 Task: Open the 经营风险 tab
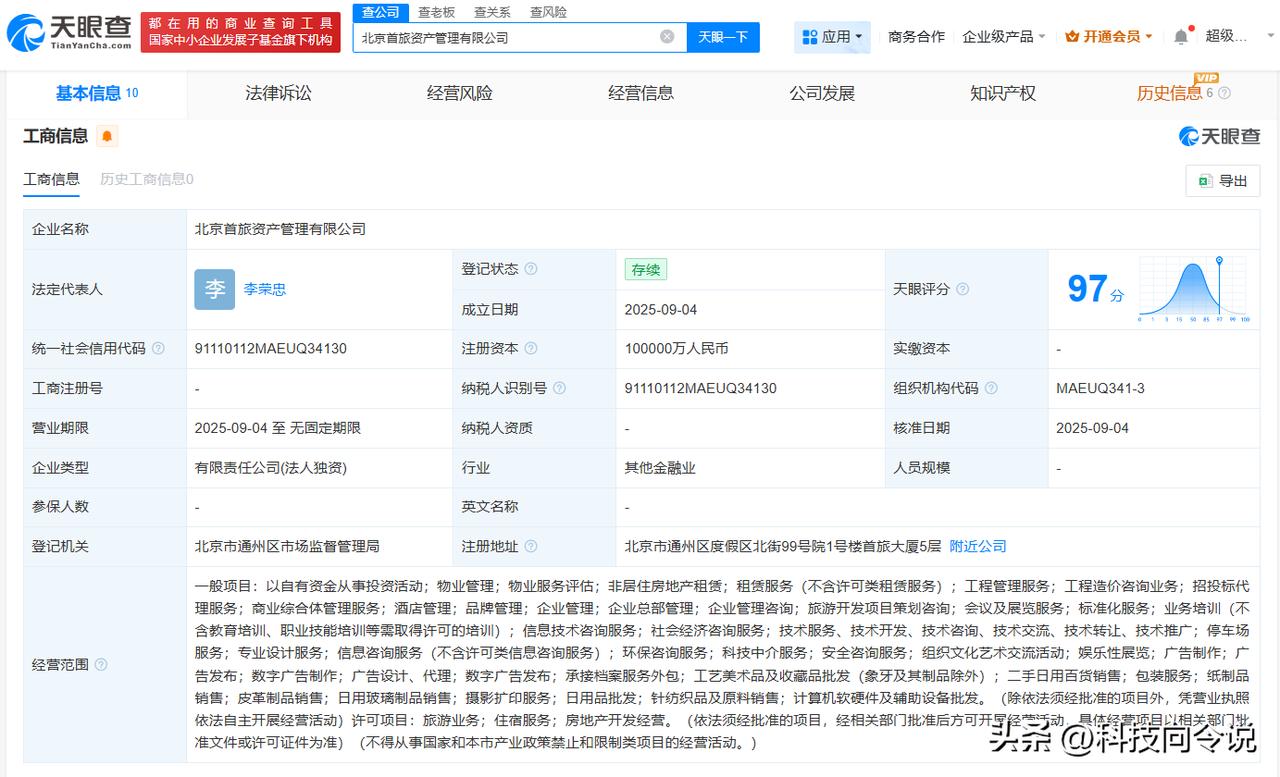point(460,93)
